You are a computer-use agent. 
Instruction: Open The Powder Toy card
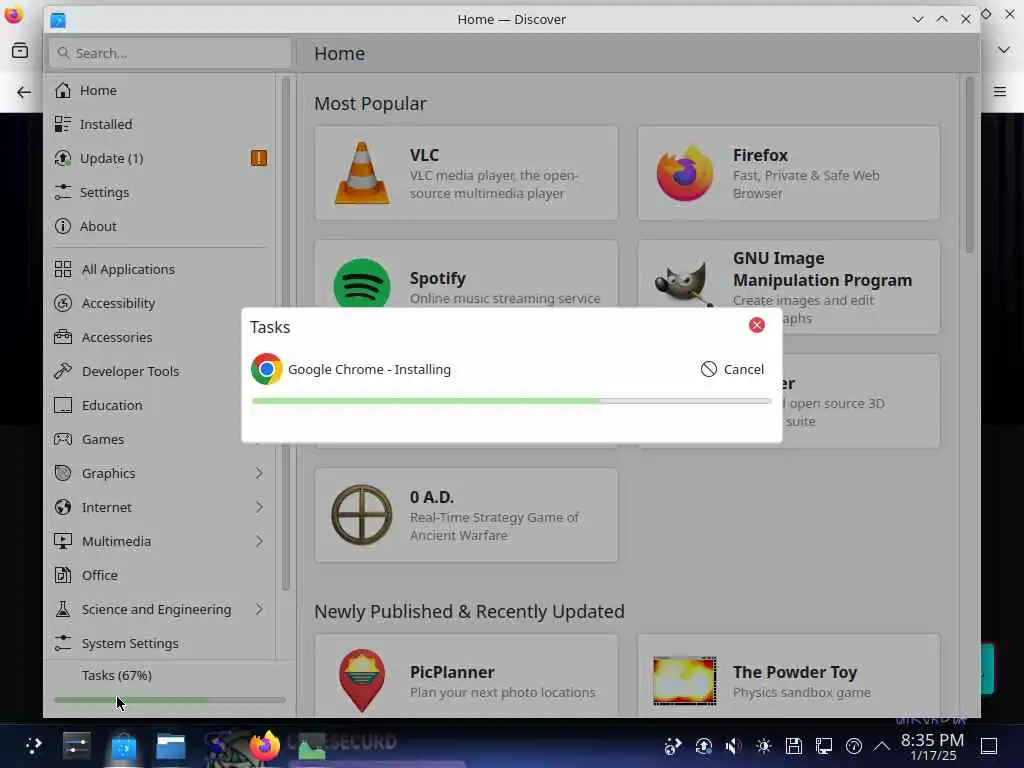tap(789, 676)
